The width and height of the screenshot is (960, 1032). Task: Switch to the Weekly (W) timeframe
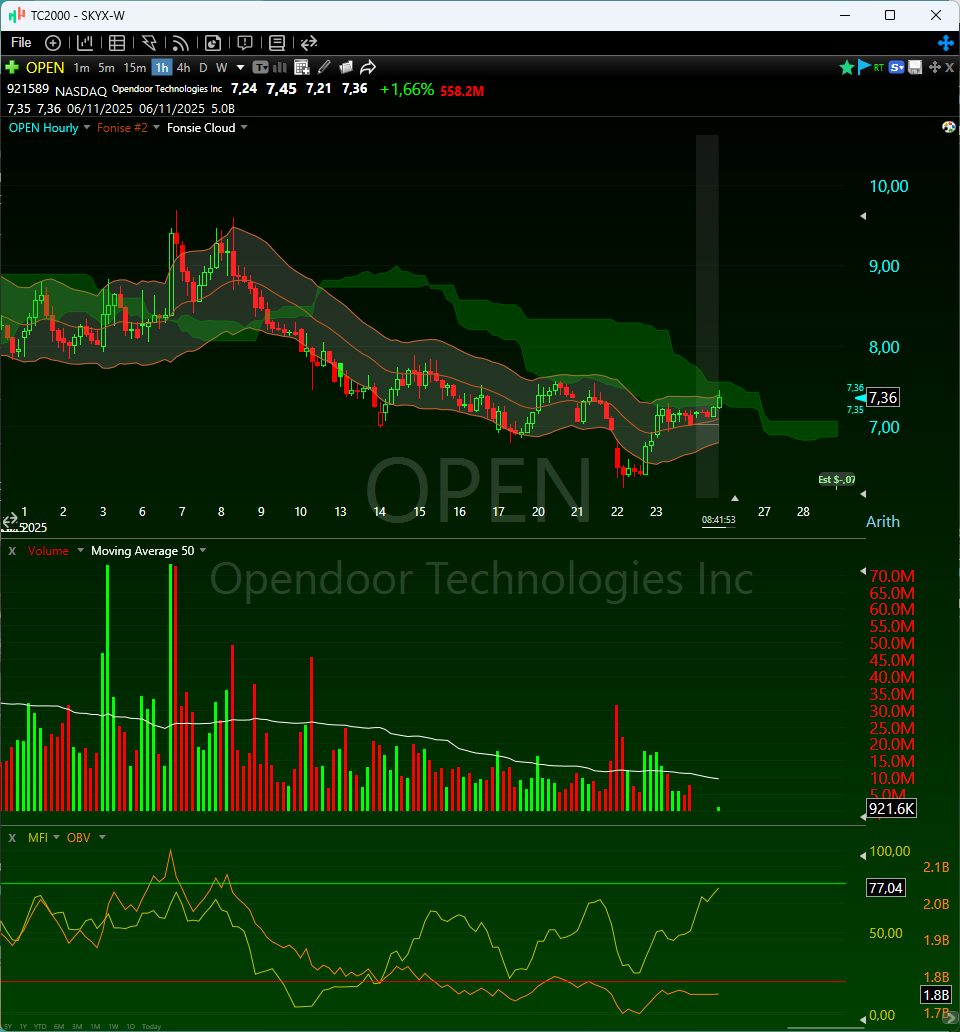(222, 68)
